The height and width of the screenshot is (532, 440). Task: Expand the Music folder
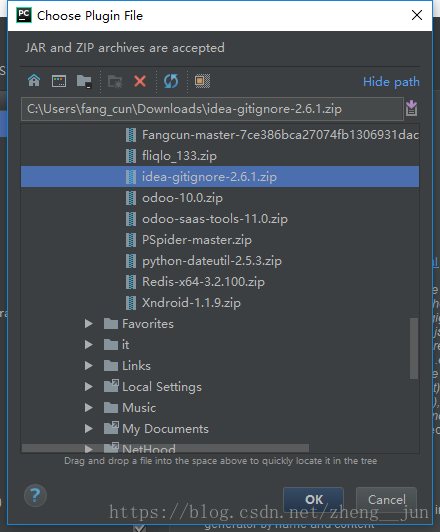(89, 407)
